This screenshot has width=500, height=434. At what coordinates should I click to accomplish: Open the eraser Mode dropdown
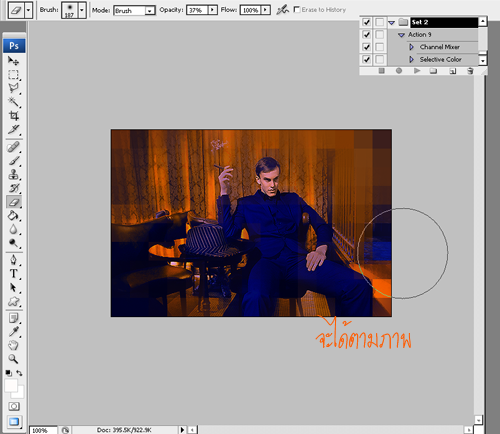[x=134, y=11]
